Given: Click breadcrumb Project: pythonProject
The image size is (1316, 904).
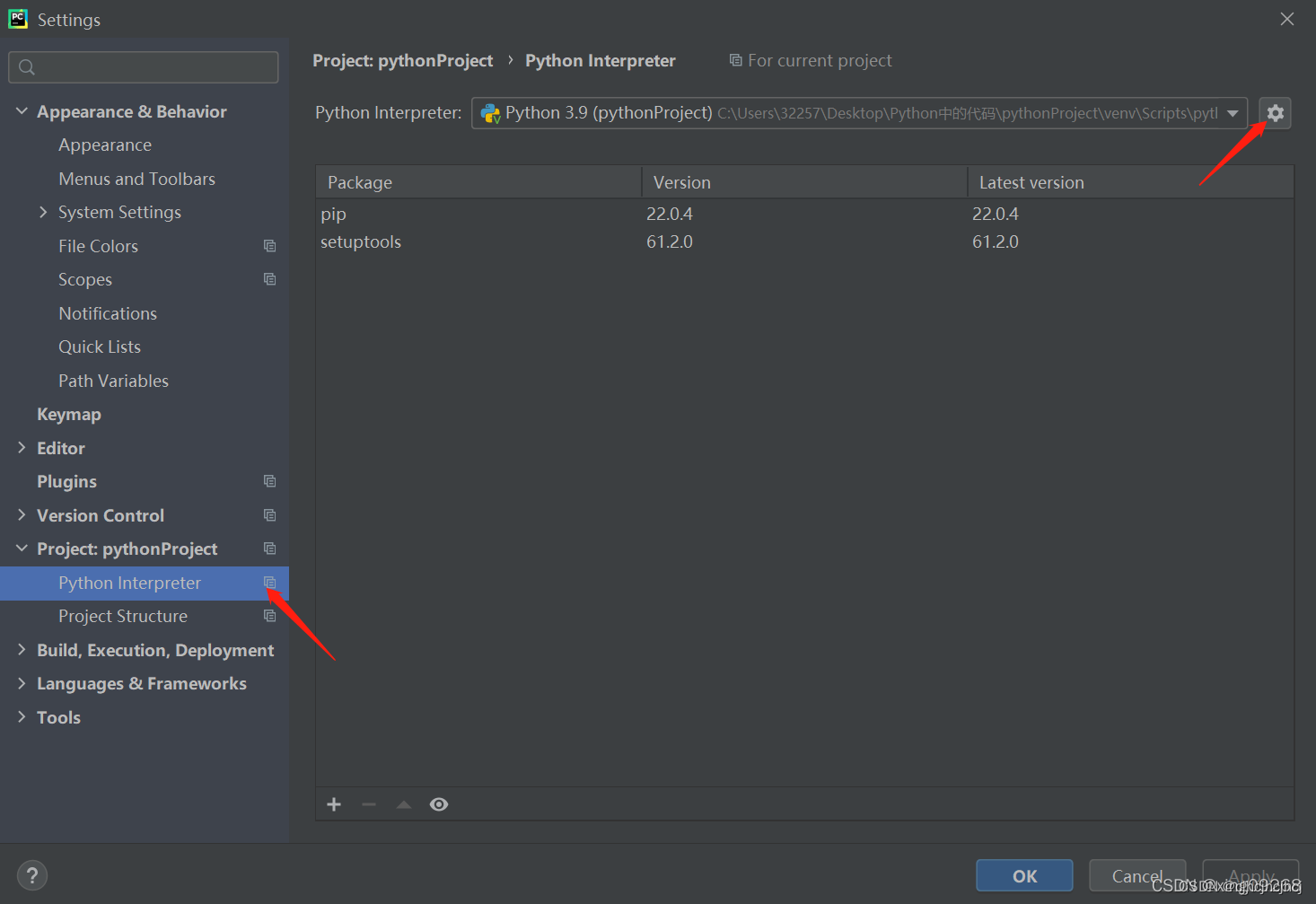Looking at the screenshot, I should [x=402, y=60].
